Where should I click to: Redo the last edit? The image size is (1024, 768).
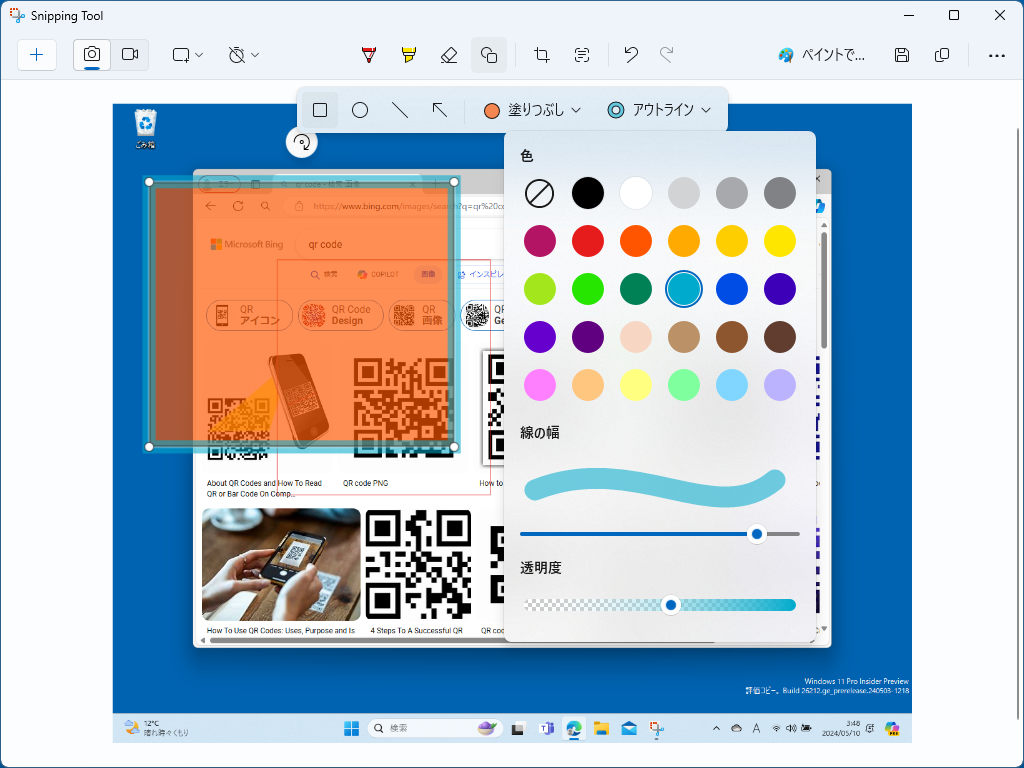click(667, 55)
